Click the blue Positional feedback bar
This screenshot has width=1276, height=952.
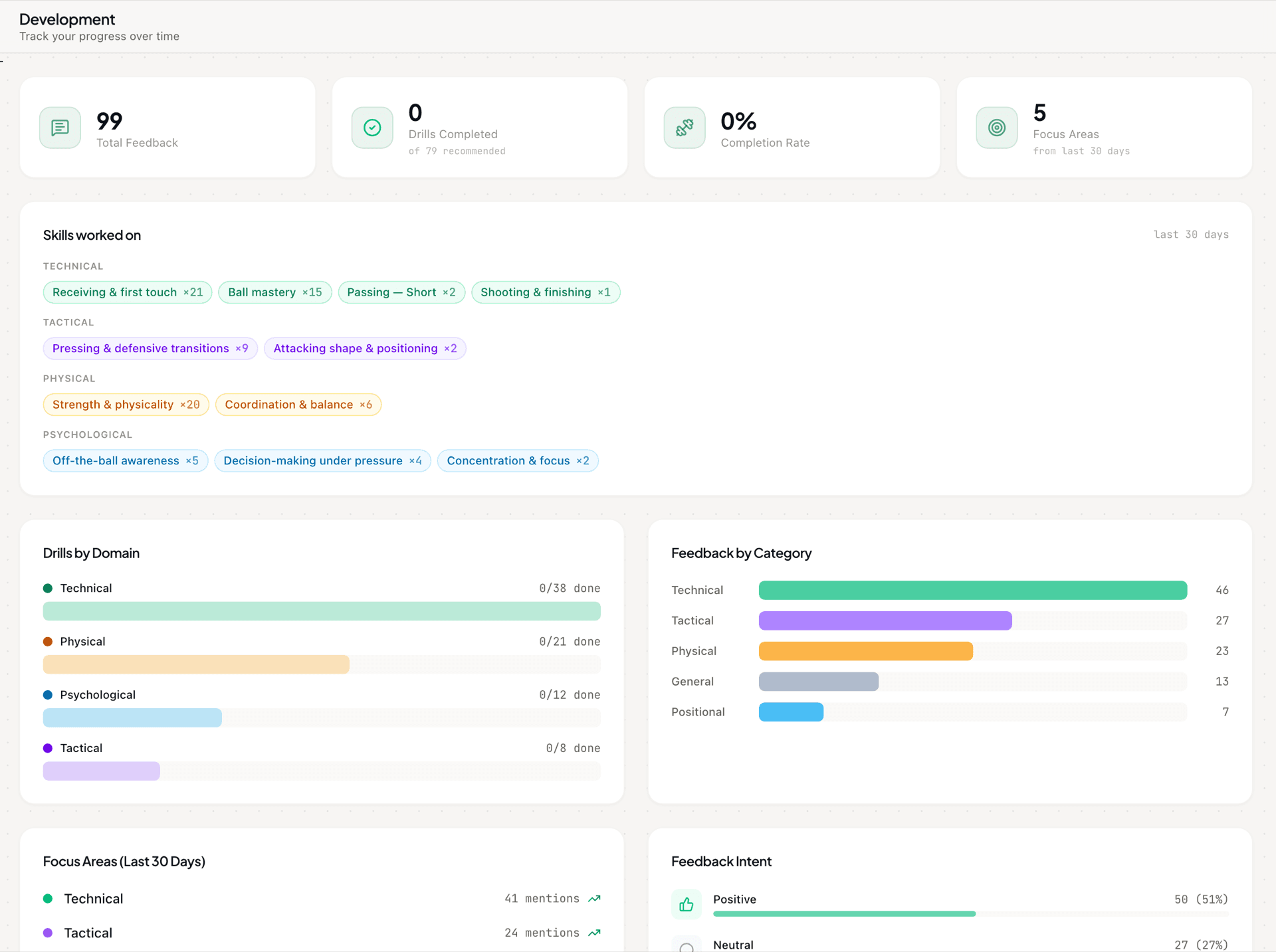pos(791,712)
